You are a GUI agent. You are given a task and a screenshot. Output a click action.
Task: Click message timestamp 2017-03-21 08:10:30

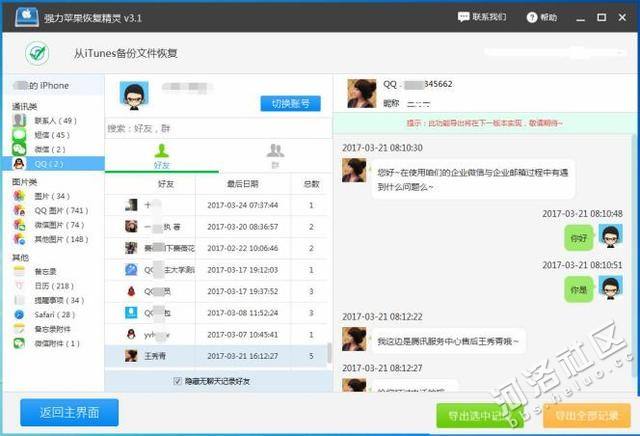(x=382, y=148)
